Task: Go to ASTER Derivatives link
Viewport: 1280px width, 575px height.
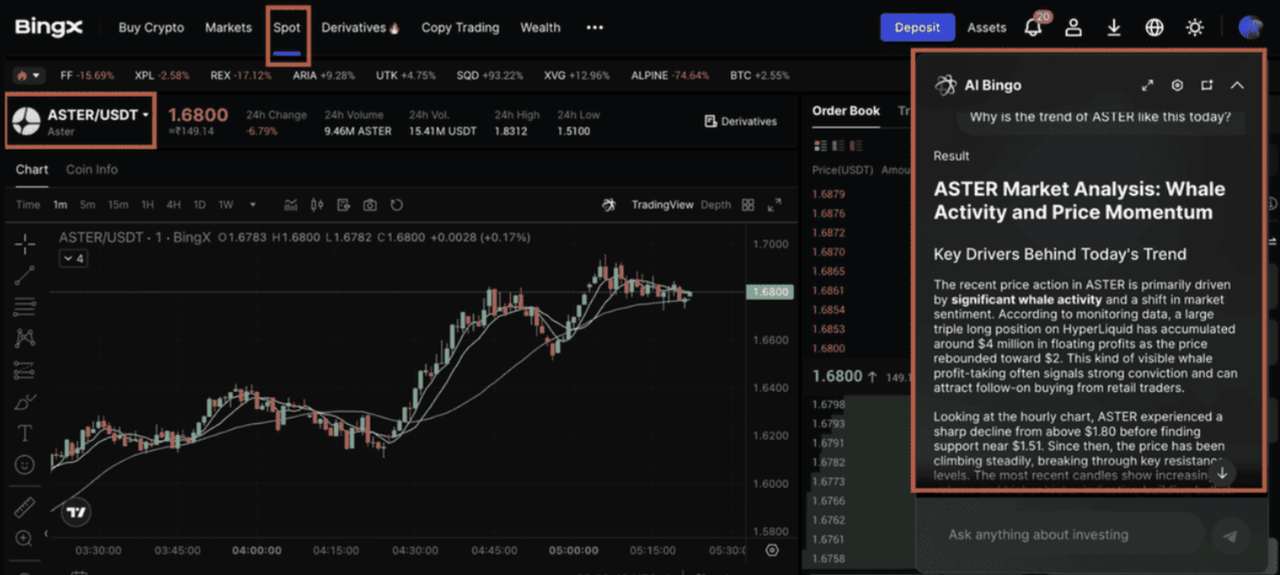Action: (x=740, y=121)
